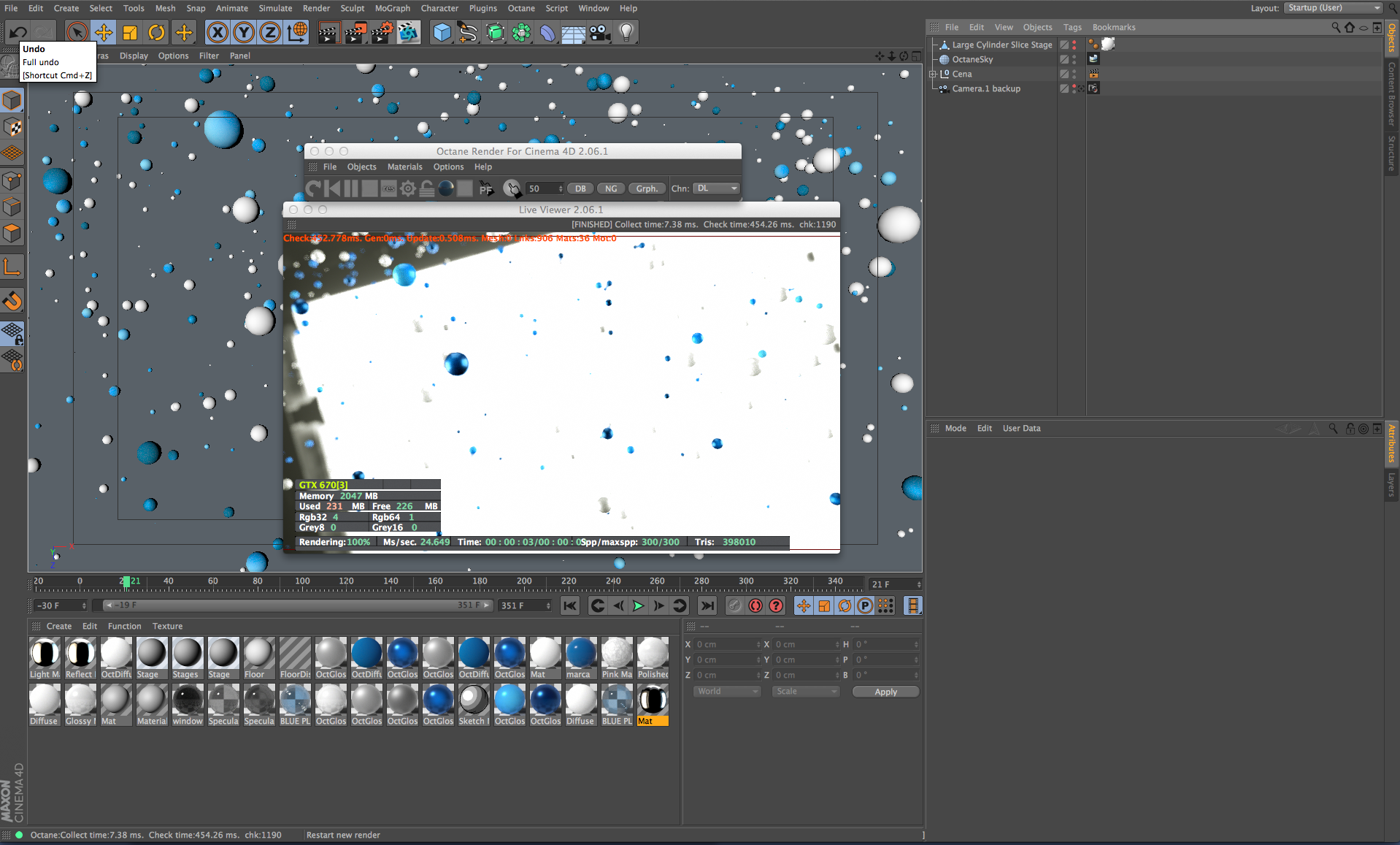Open the floor/environment object icon
The height and width of the screenshot is (845, 1400).
574,32
